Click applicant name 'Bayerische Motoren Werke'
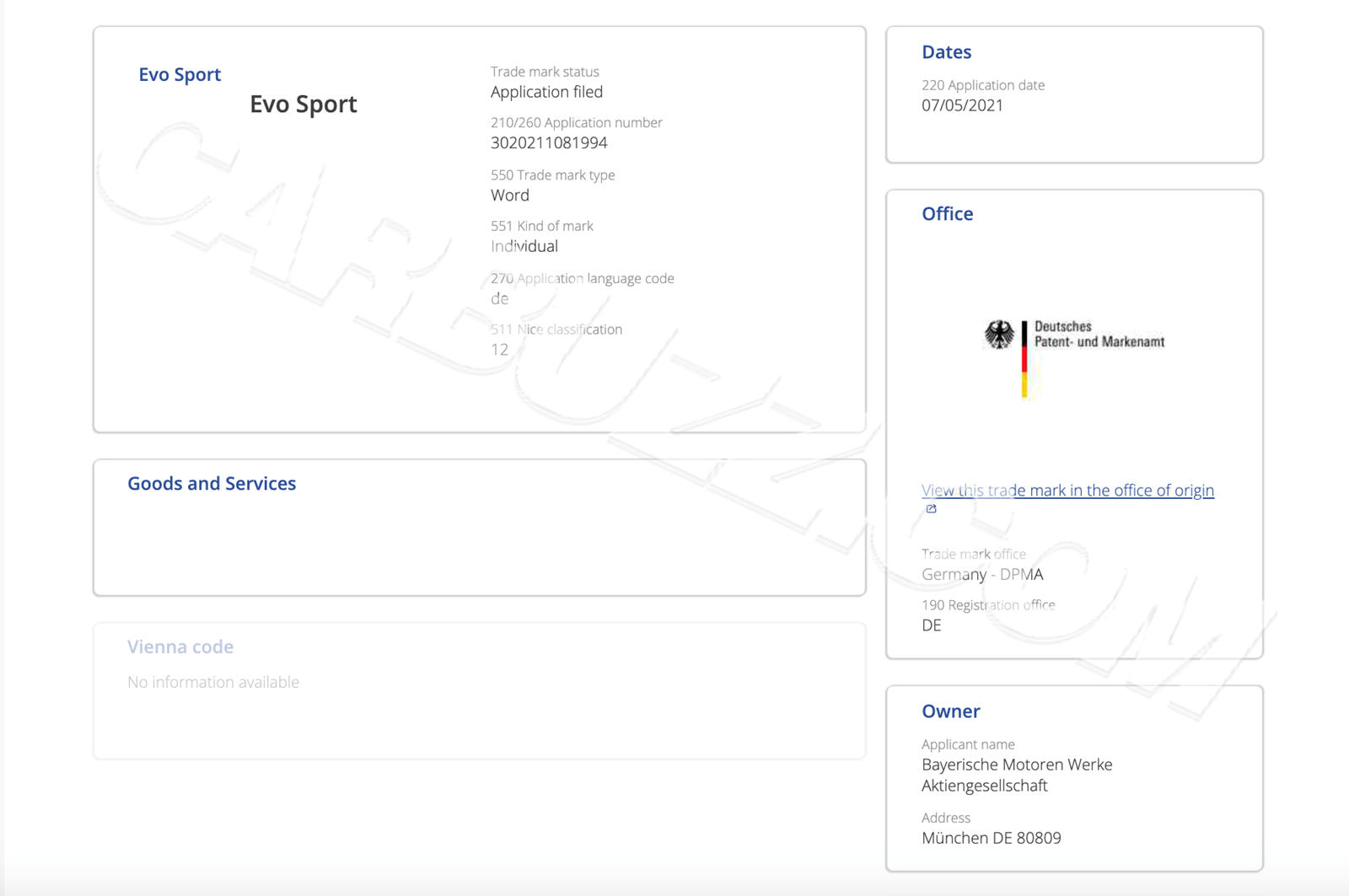Screen dimensions: 1349x896 (1017, 765)
